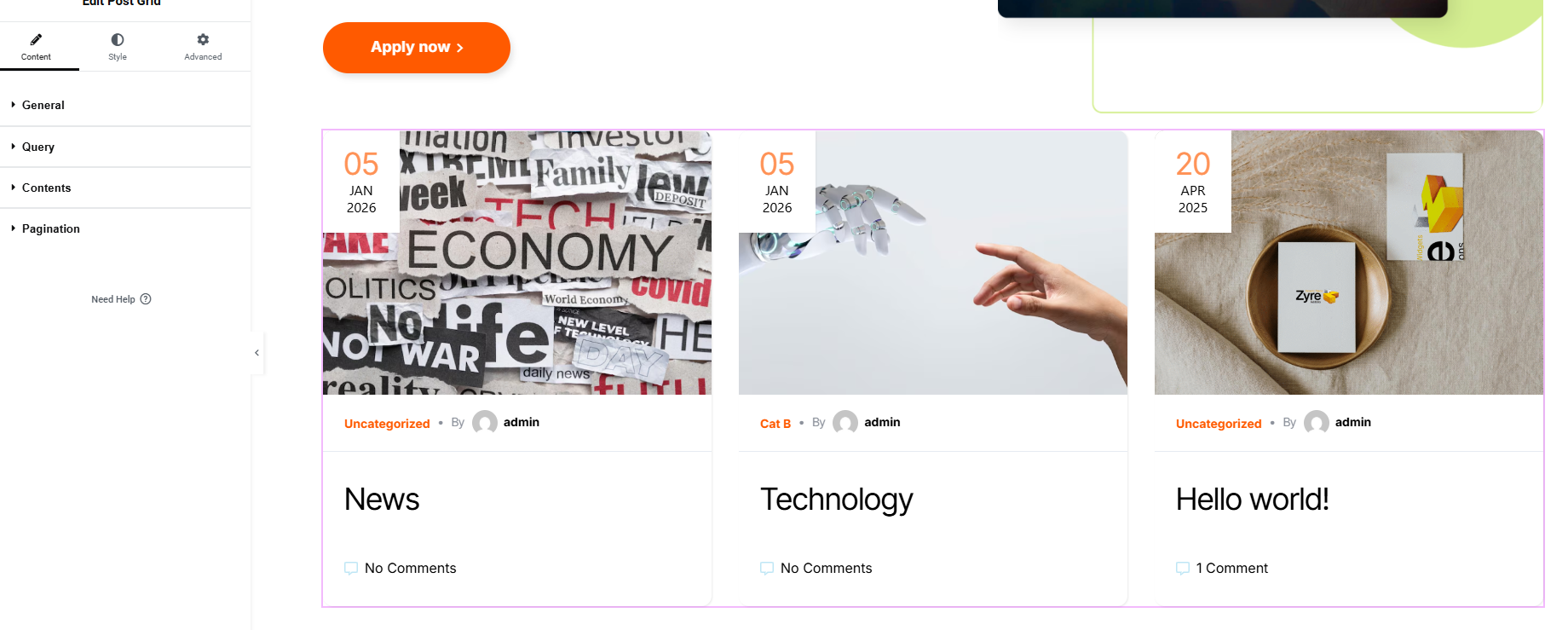This screenshot has height=630, width=1568.
Task: Click the comment icon under Technology
Action: (x=767, y=568)
